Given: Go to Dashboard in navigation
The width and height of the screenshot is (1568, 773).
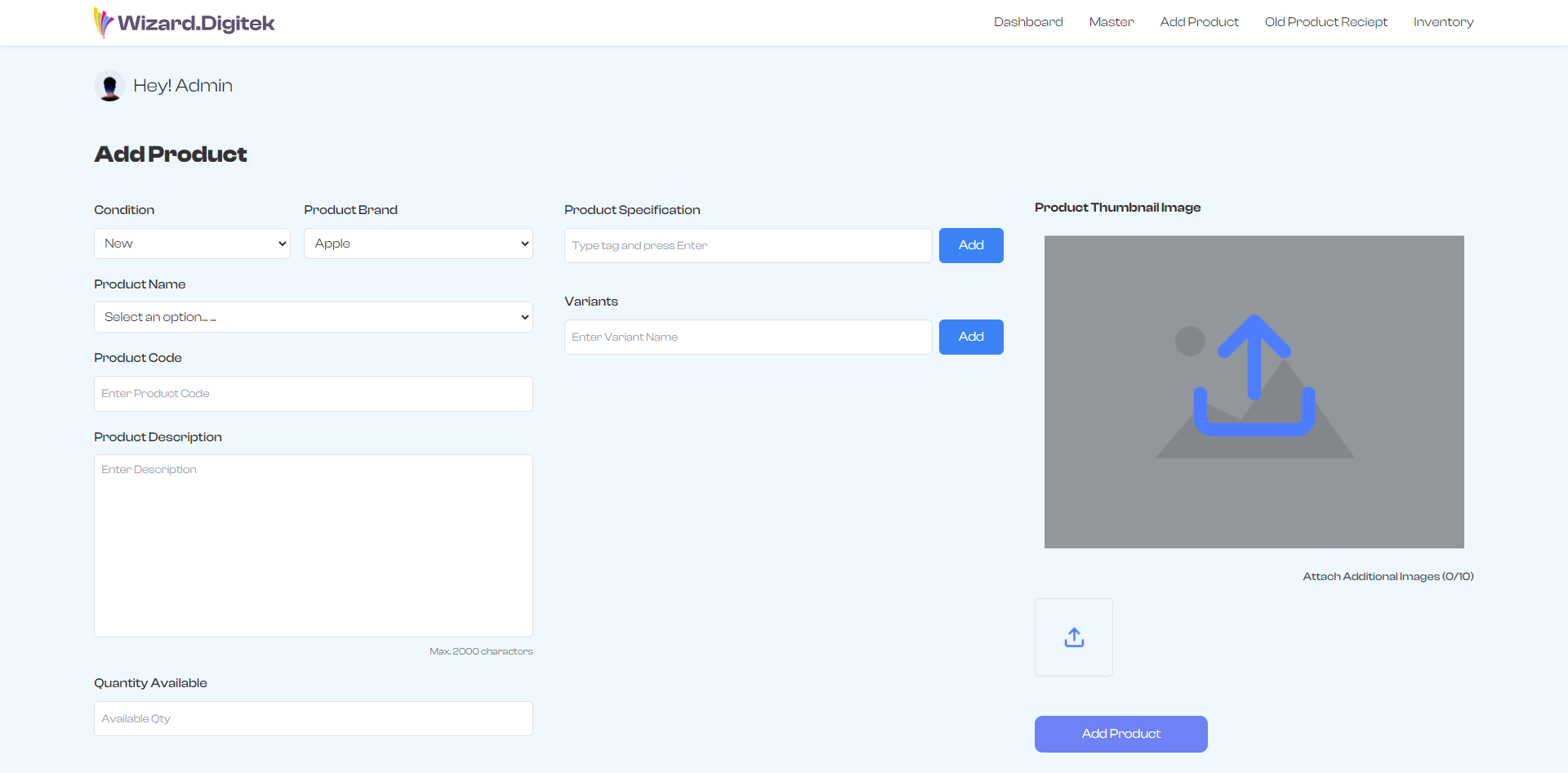Looking at the screenshot, I should tap(1027, 22).
